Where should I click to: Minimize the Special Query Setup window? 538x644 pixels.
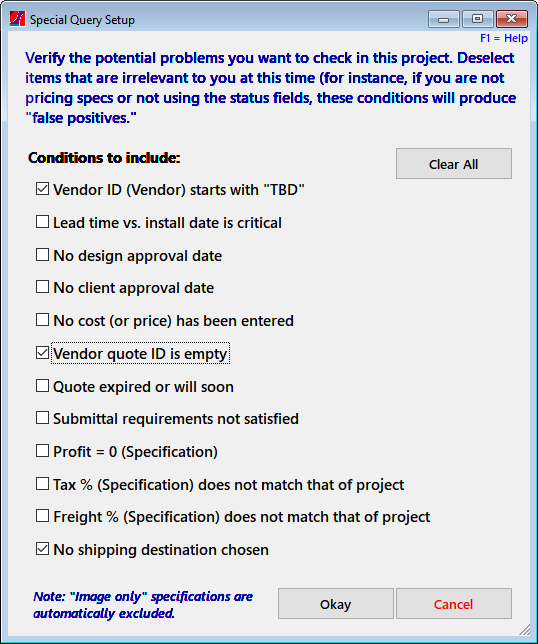444,19
